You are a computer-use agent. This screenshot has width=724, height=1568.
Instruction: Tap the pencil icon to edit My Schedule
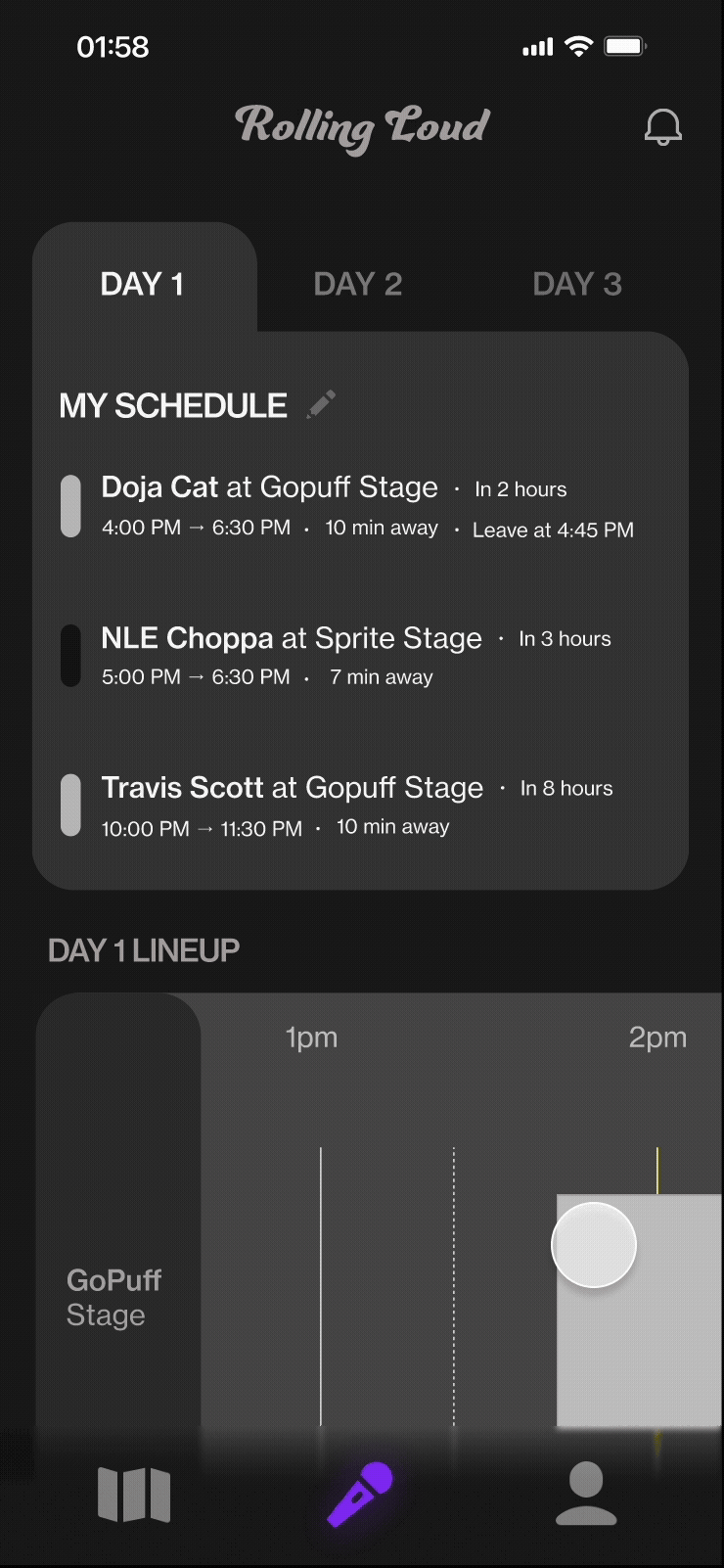tap(322, 403)
